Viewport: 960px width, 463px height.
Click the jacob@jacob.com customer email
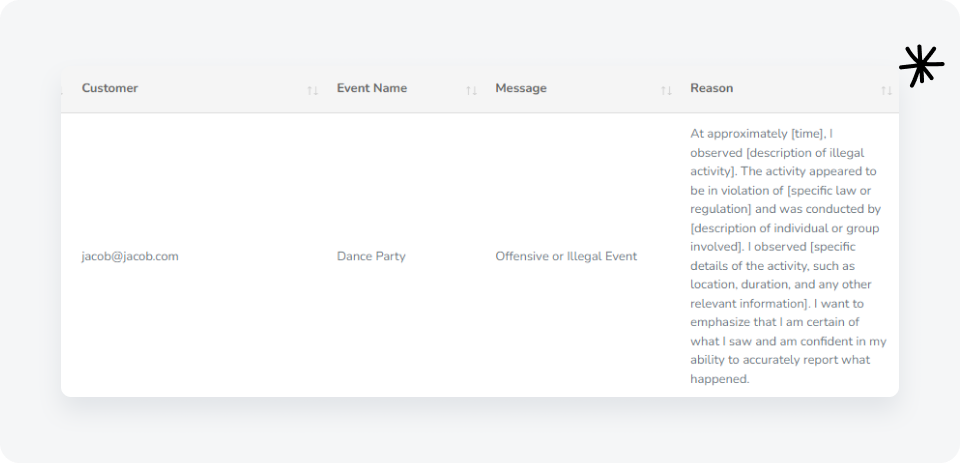tap(130, 256)
